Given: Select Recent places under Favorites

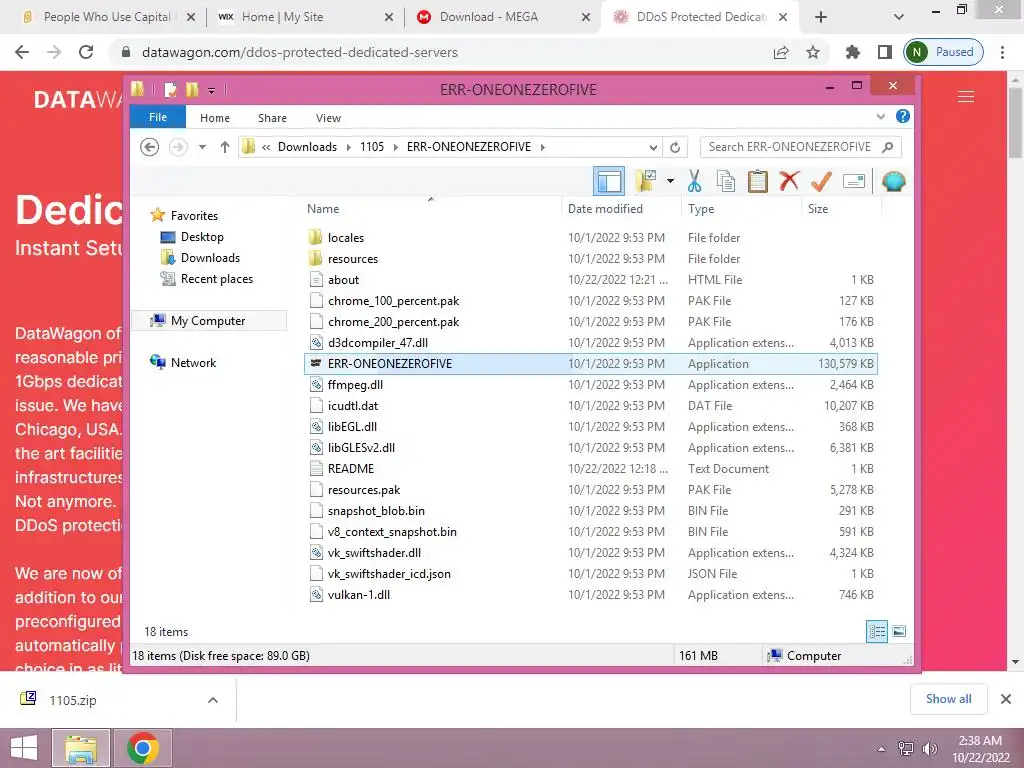Looking at the screenshot, I should pyautogui.click(x=216, y=279).
